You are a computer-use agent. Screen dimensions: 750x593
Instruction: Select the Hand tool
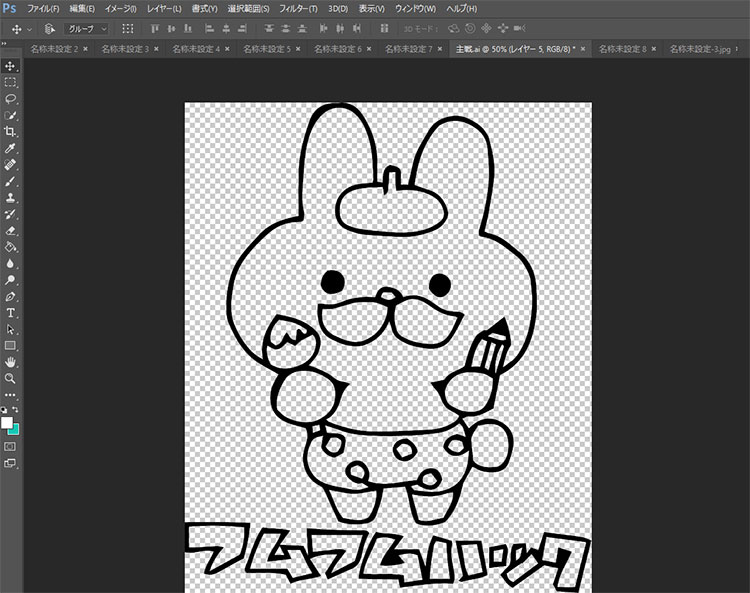10,362
